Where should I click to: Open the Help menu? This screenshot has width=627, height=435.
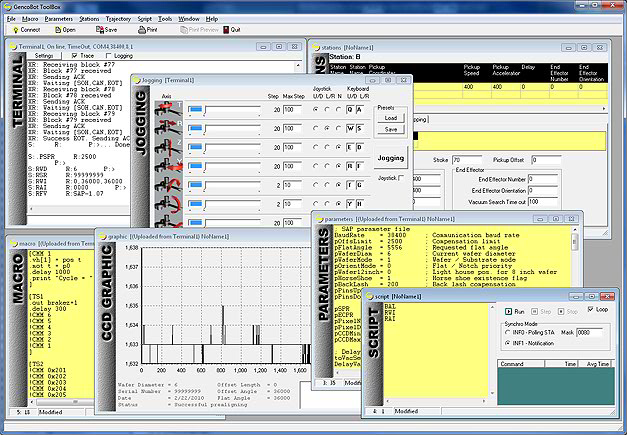point(212,19)
